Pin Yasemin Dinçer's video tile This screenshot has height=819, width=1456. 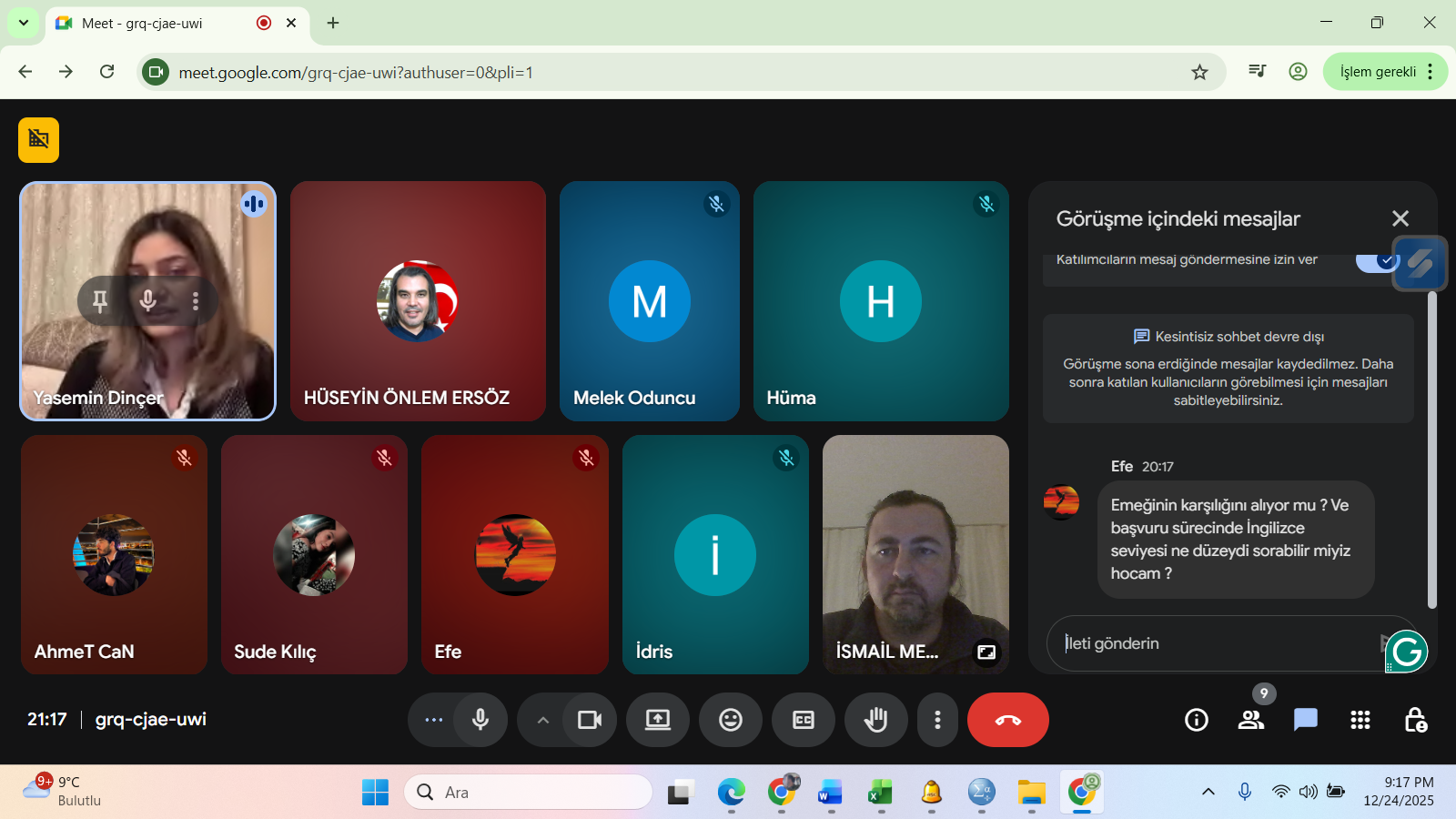click(100, 300)
